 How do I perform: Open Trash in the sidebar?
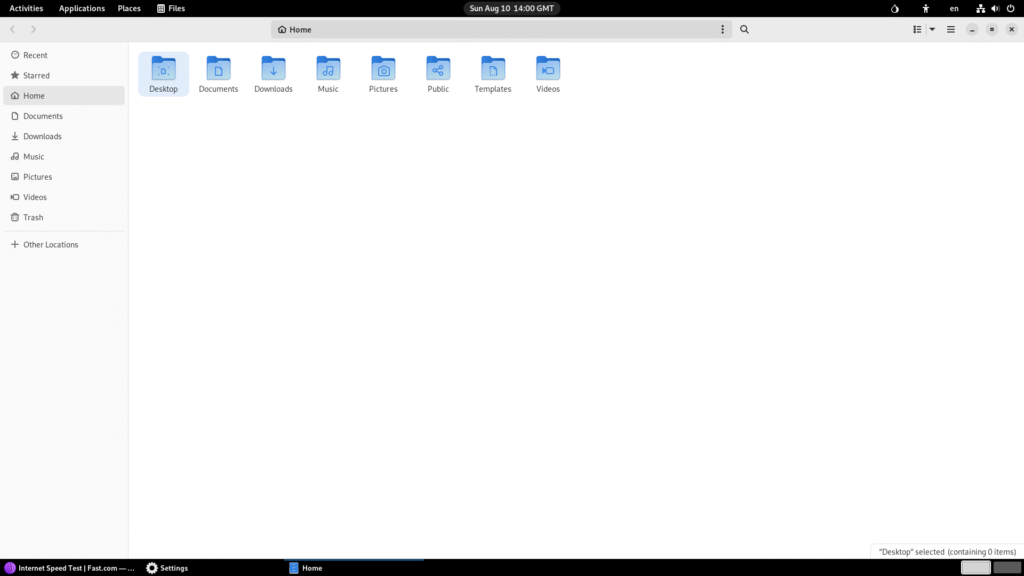[x=33, y=217]
